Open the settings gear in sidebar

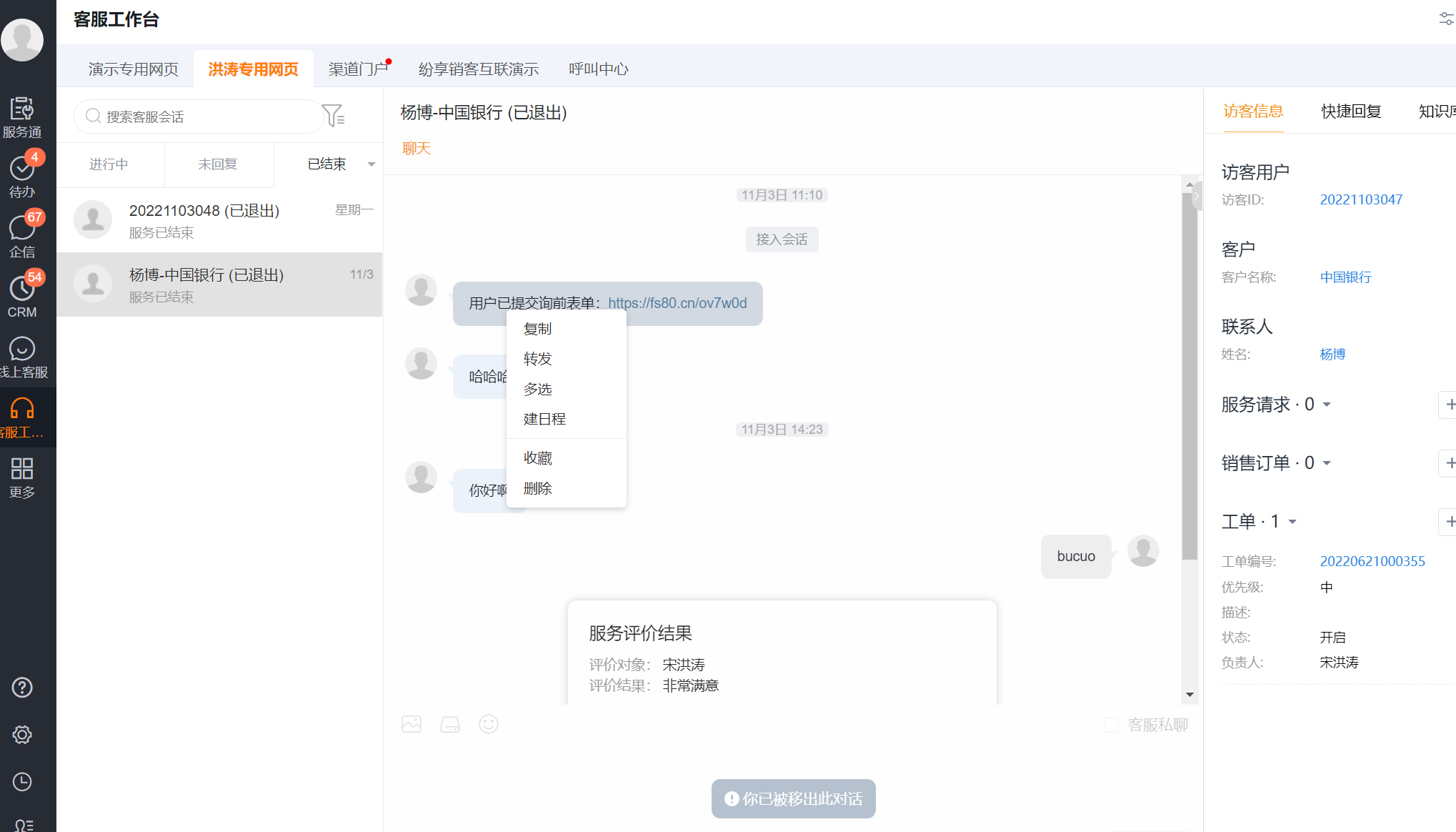click(22, 735)
